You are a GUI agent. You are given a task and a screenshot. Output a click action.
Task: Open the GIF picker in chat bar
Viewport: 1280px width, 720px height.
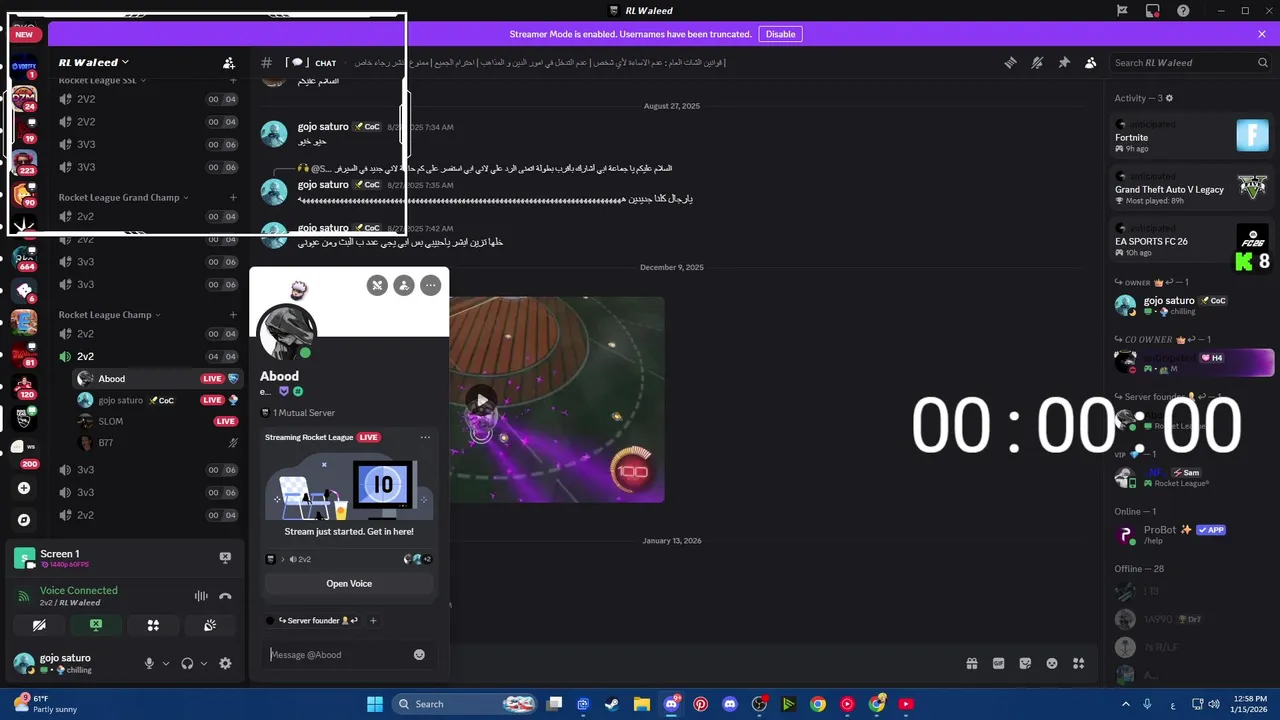tap(998, 663)
